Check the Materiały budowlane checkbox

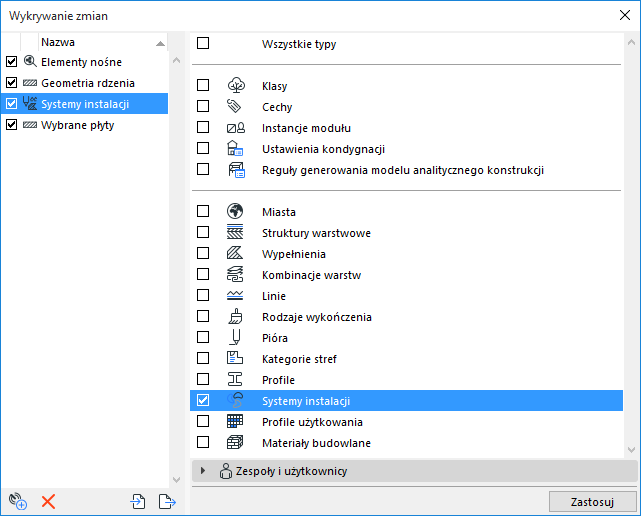(203, 442)
